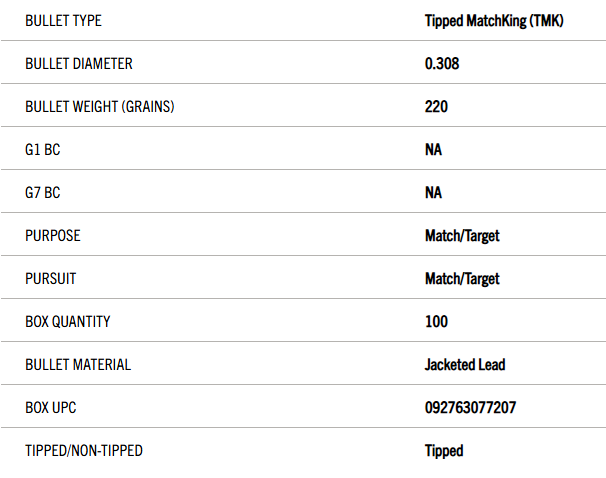Click the G1 BC label
The width and height of the screenshot is (606, 478).
(43, 150)
